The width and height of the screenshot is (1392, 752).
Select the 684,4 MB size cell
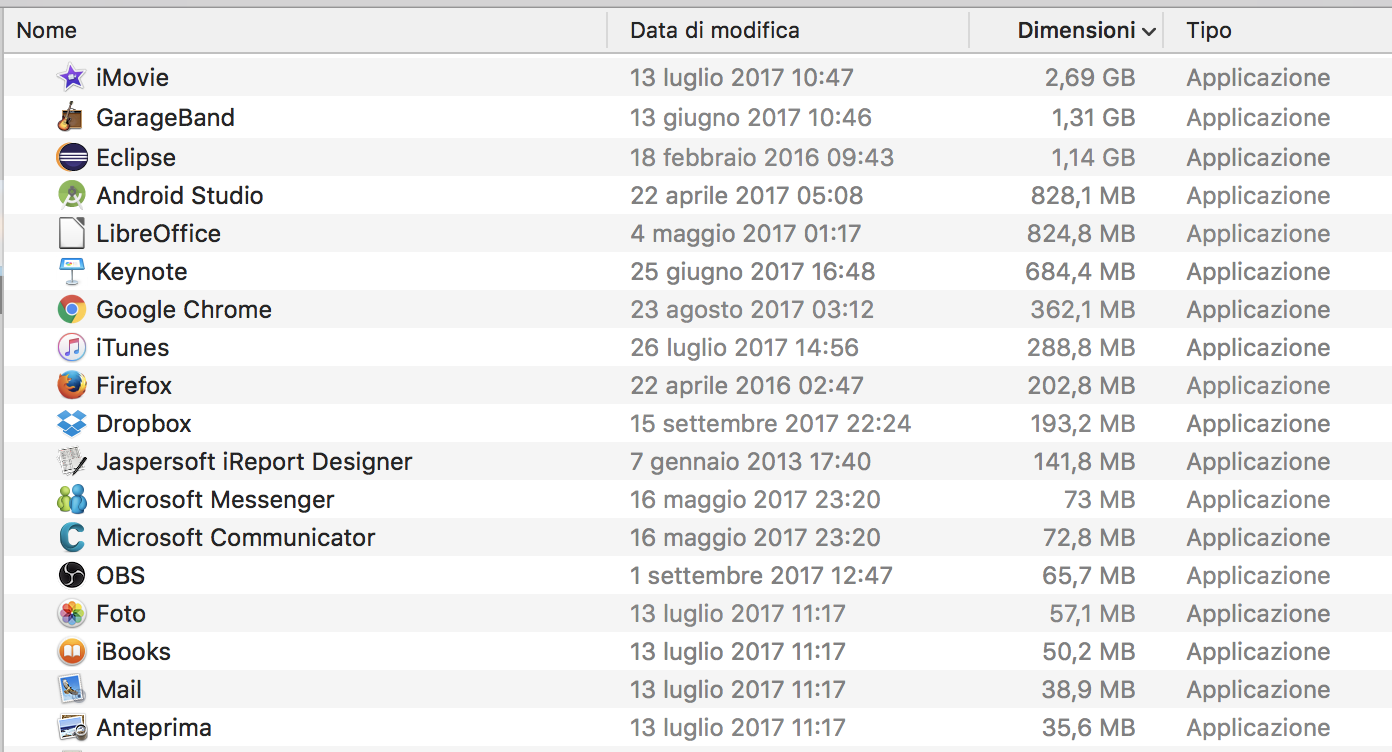(1080, 271)
